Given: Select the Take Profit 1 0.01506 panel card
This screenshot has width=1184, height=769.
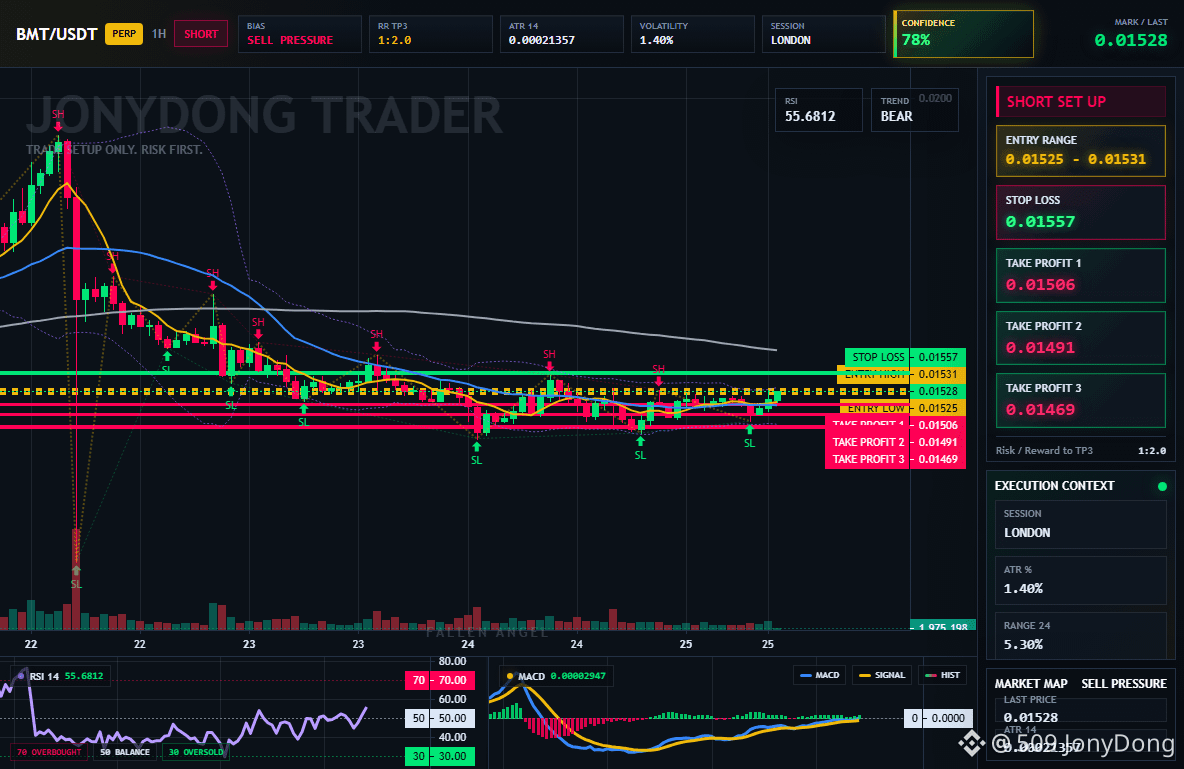Looking at the screenshot, I should (1081, 275).
